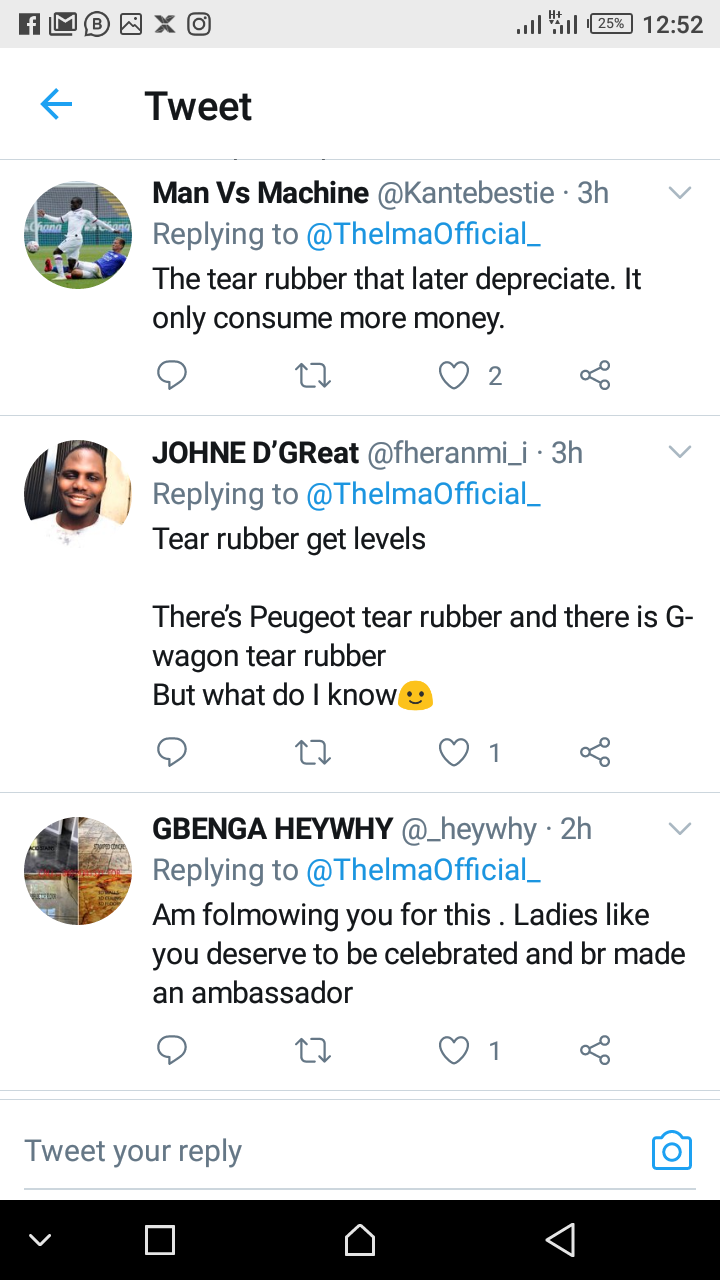Like GBENGA HEYWHY's tweet
This screenshot has width=720, height=1280.
[x=455, y=1050]
